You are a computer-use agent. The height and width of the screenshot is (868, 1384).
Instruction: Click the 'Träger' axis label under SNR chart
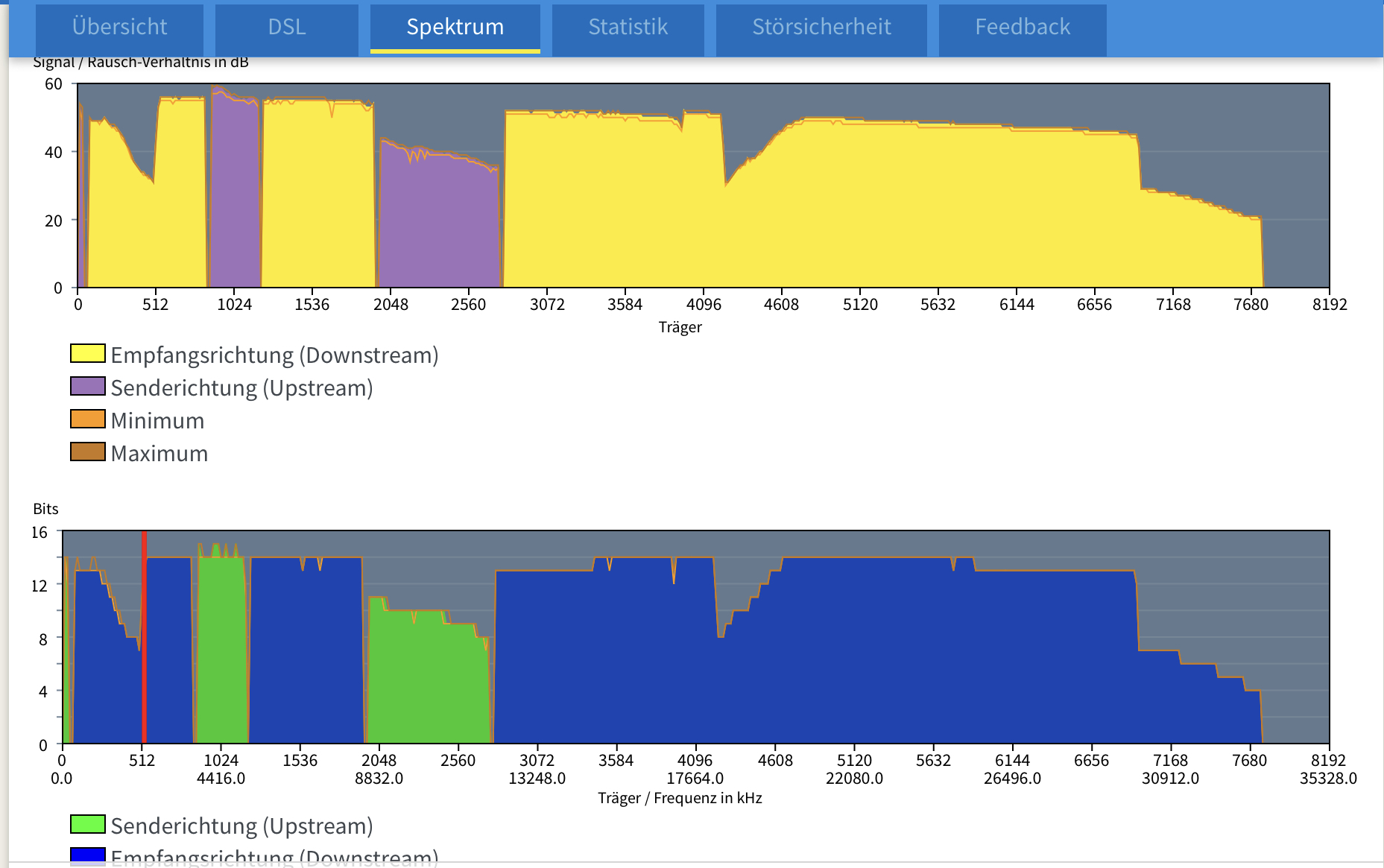(x=680, y=327)
